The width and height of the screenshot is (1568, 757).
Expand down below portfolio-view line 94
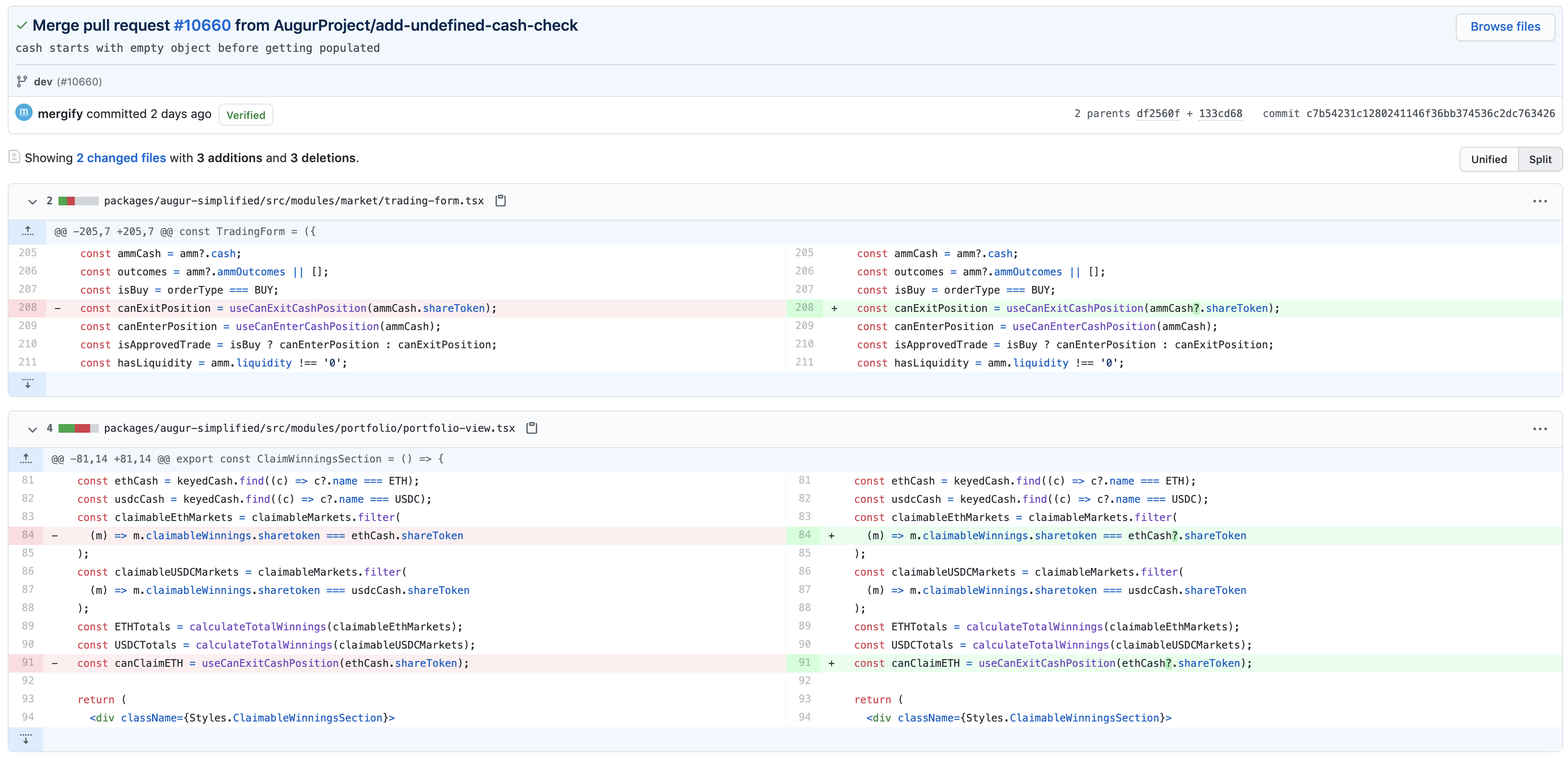click(x=26, y=739)
